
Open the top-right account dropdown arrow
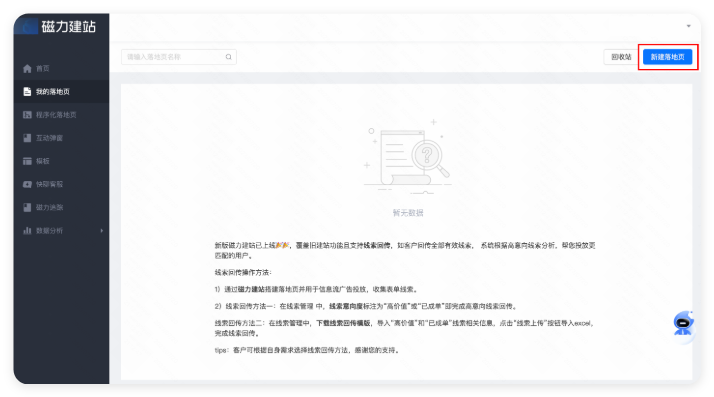(688, 26)
